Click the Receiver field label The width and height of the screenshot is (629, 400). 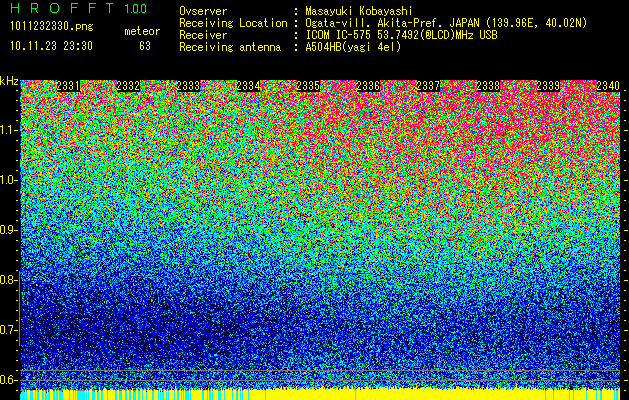click(x=203, y=35)
